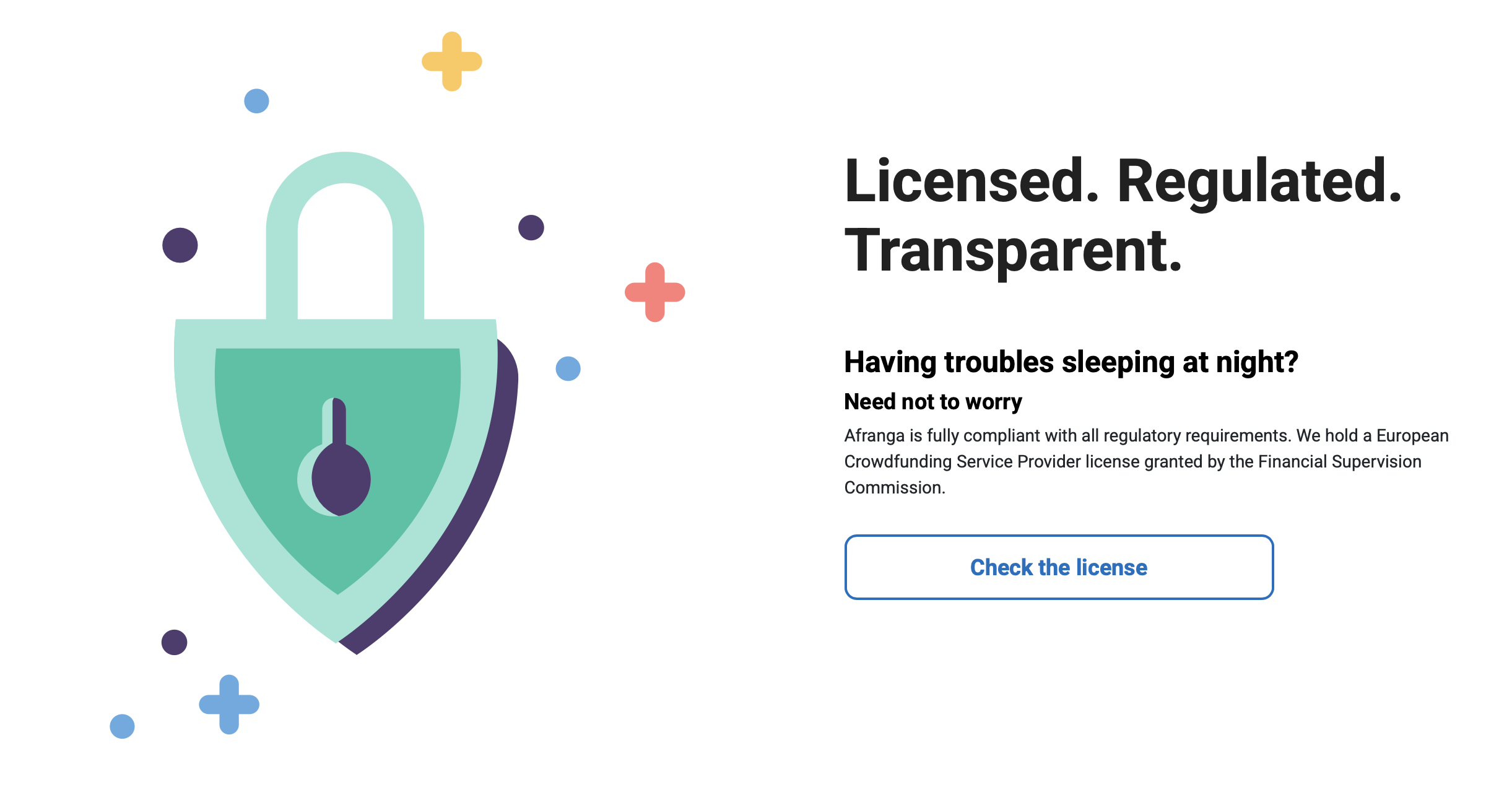Click the word Transparent in the headline
Image resolution: width=1512 pixels, height=800 pixels.
(1013, 250)
